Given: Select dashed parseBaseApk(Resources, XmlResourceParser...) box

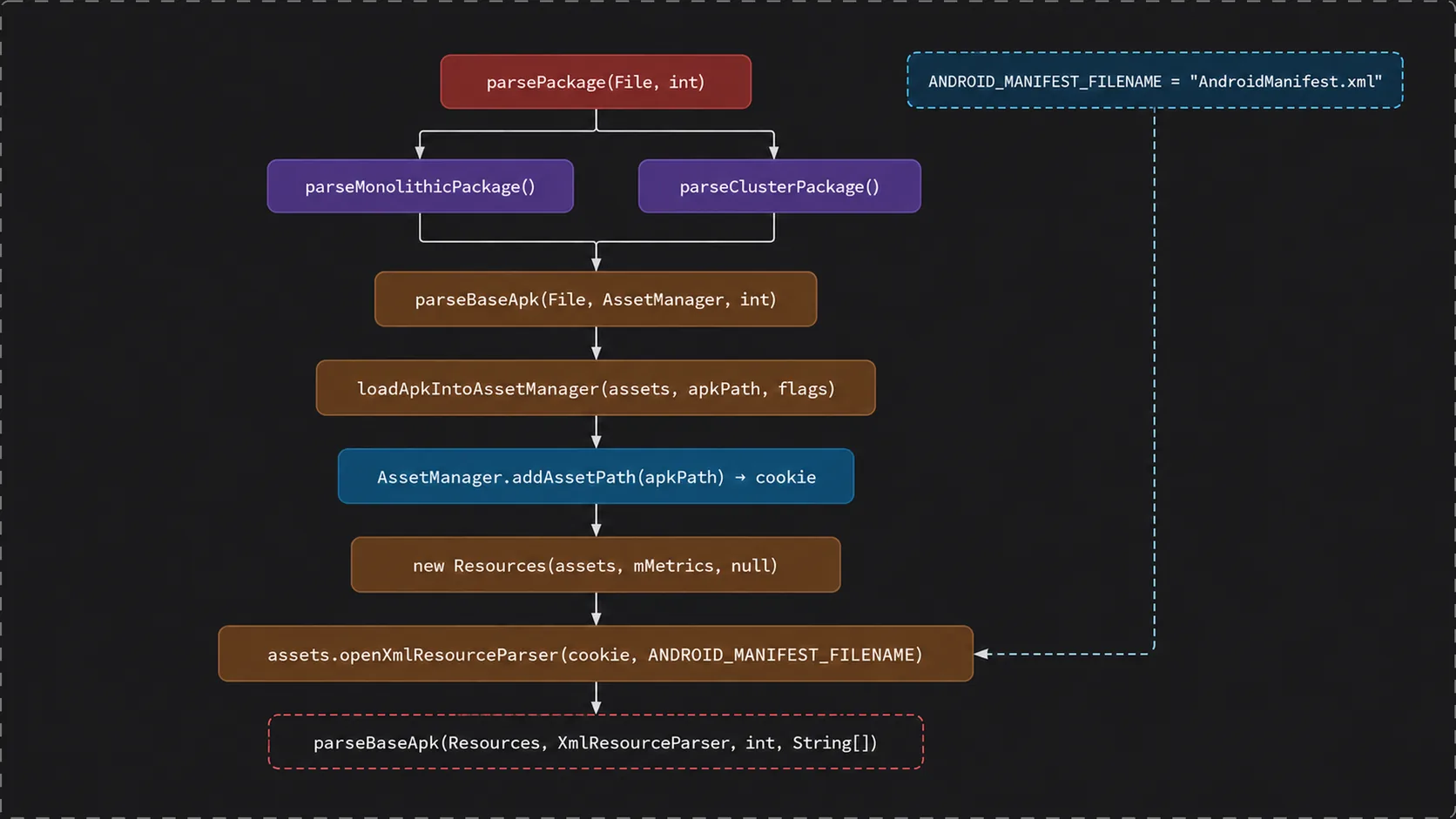Looking at the screenshot, I should [596, 742].
